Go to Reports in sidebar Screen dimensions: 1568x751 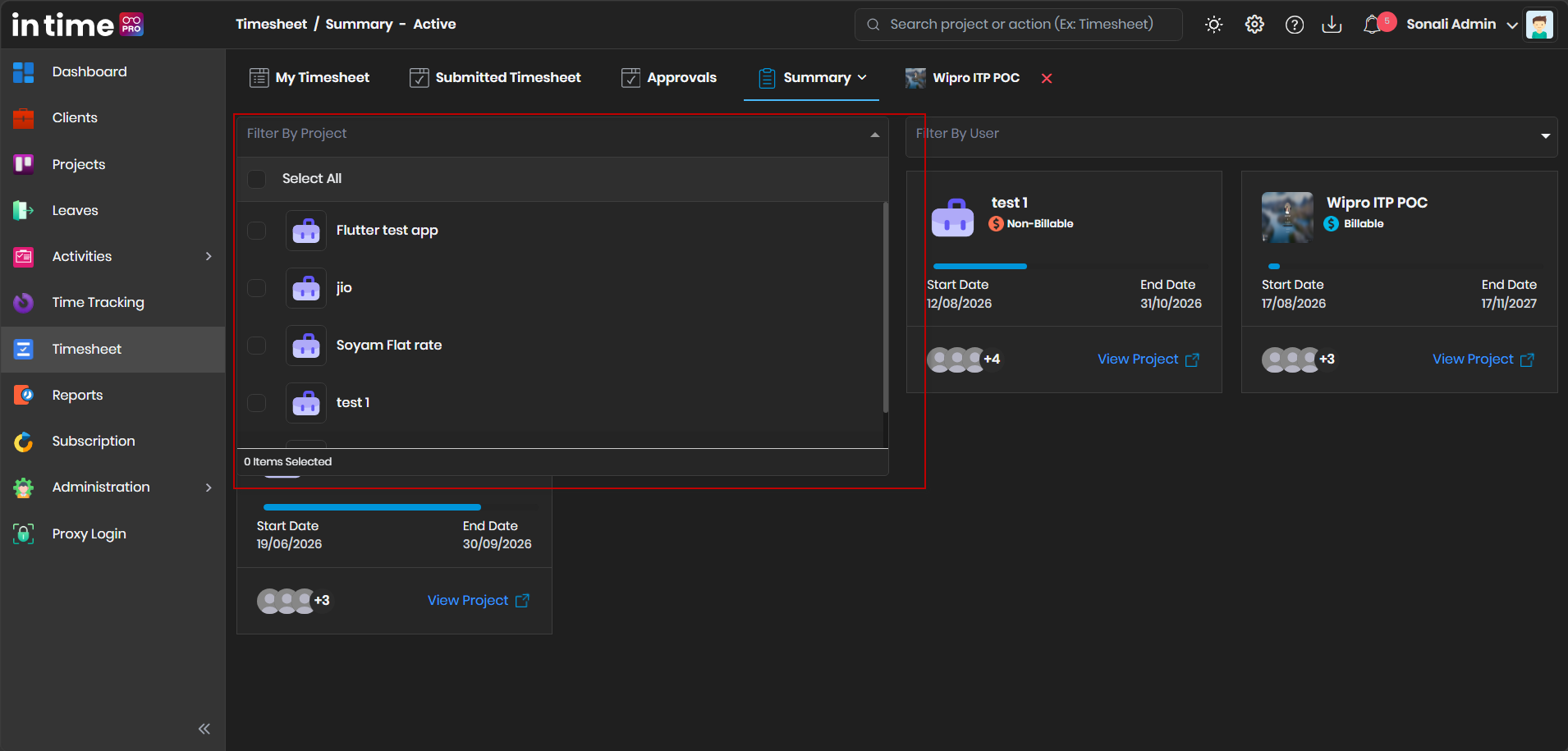tap(77, 395)
